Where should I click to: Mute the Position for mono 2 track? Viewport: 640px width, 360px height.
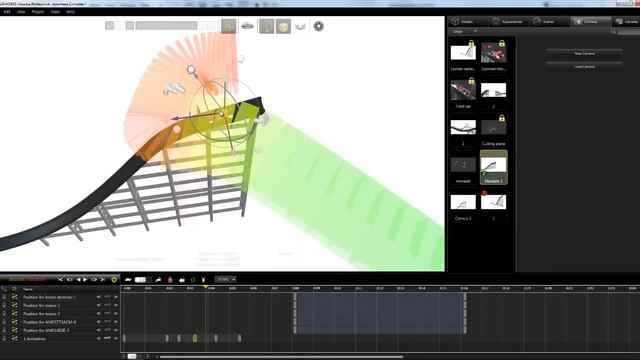pos(99,313)
